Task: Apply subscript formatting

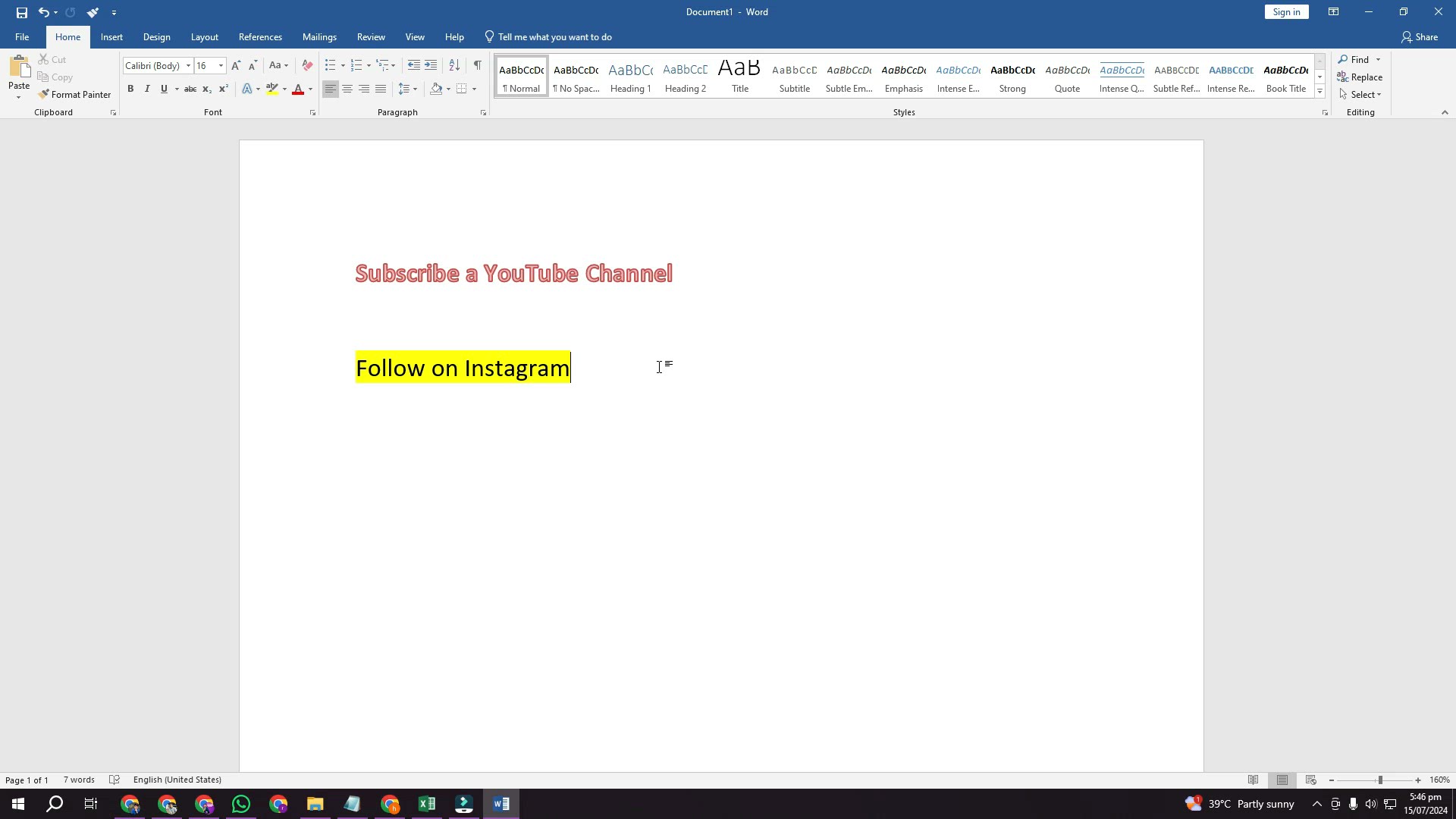Action: (x=206, y=89)
